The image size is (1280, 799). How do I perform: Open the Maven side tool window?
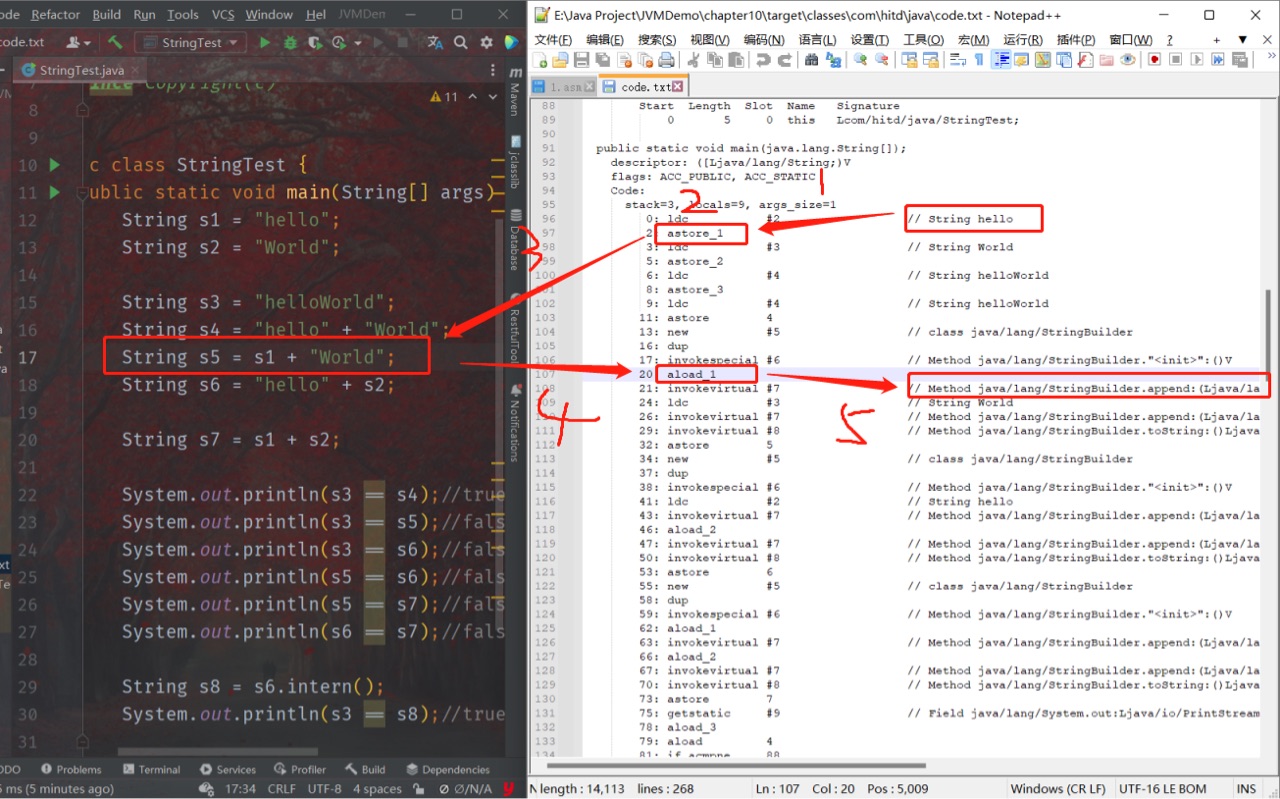515,90
